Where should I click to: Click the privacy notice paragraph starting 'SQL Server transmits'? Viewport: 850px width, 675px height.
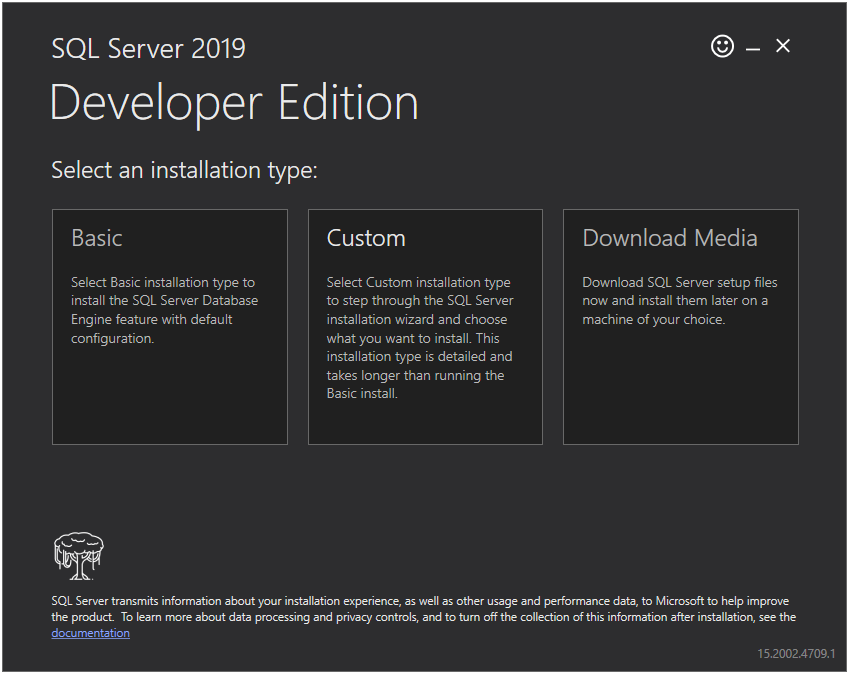click(x=424, y=616)
